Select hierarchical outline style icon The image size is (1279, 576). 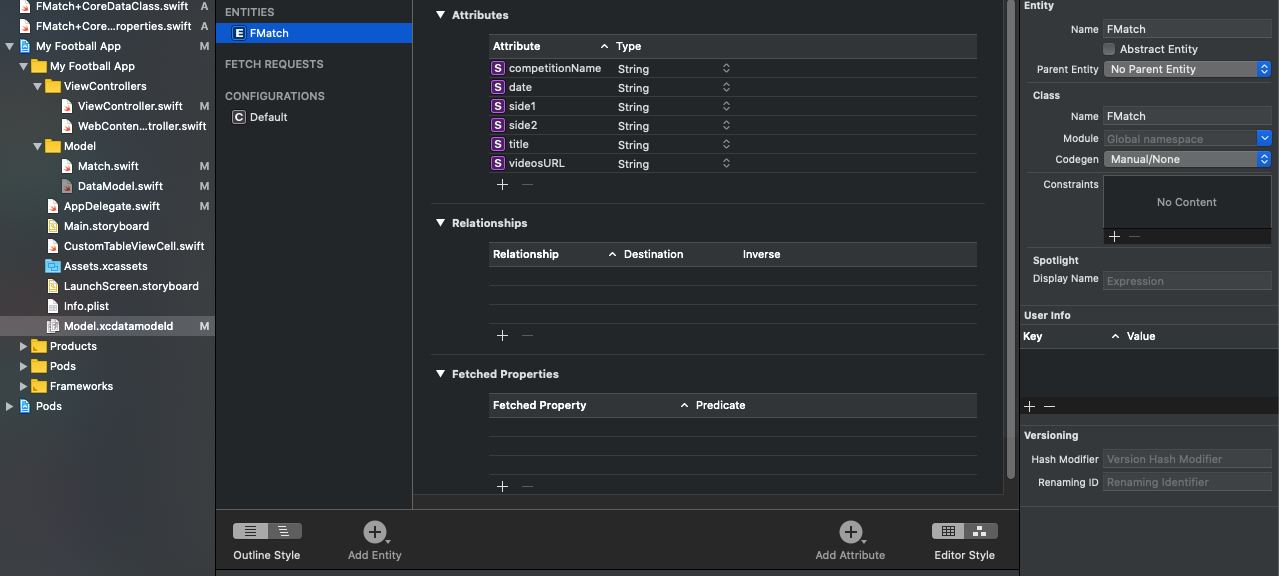[283, 531]
